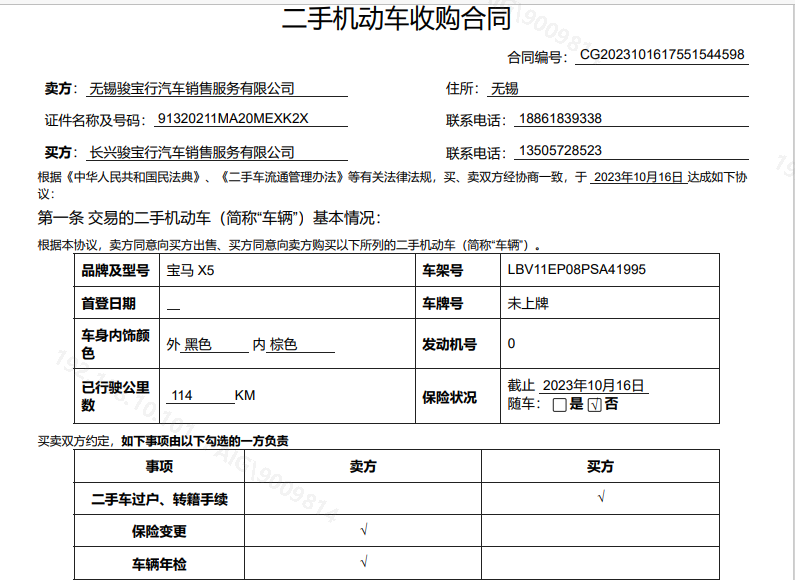Click the buyer checkmark for 二手车过户、转籍手续
The width and height of the screenshot is (795, 580).
tap(601, 497)
